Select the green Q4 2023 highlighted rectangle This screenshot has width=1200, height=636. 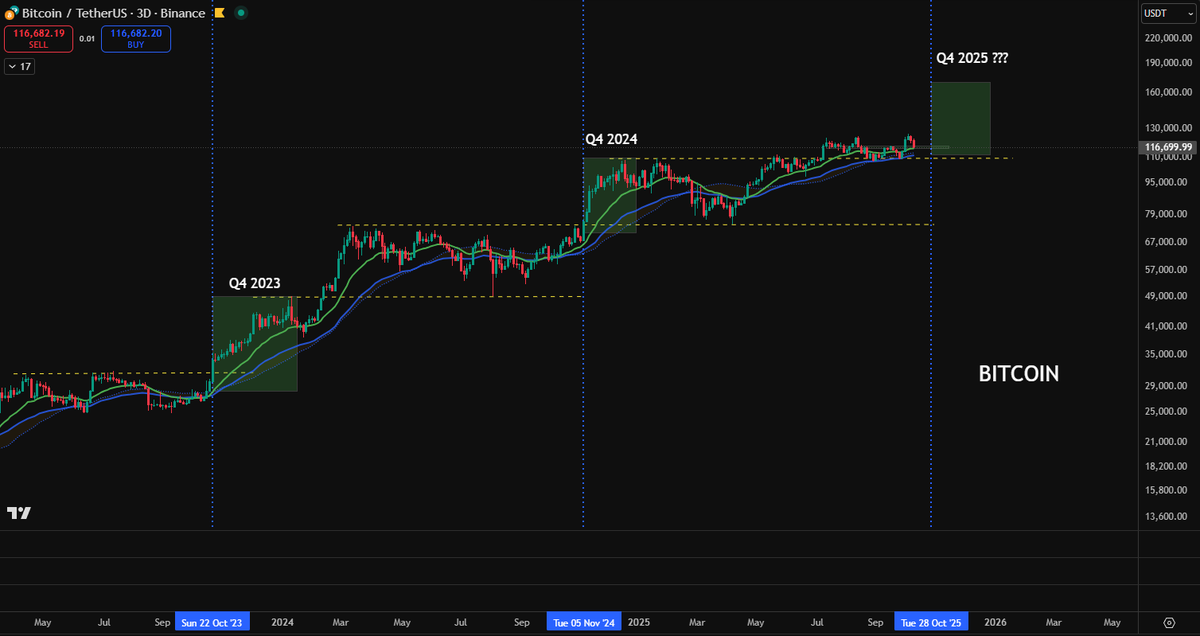(x=255, y=343)
